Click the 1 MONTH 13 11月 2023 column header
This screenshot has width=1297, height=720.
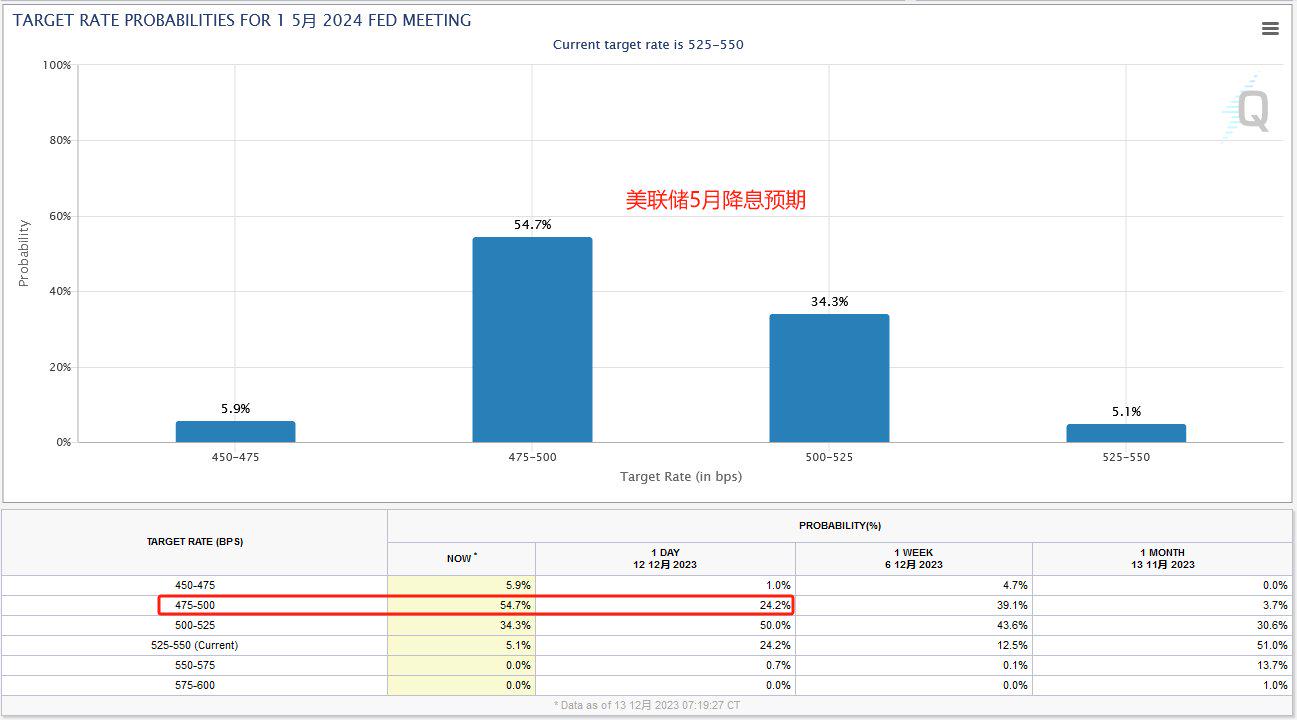[1162, 558]
